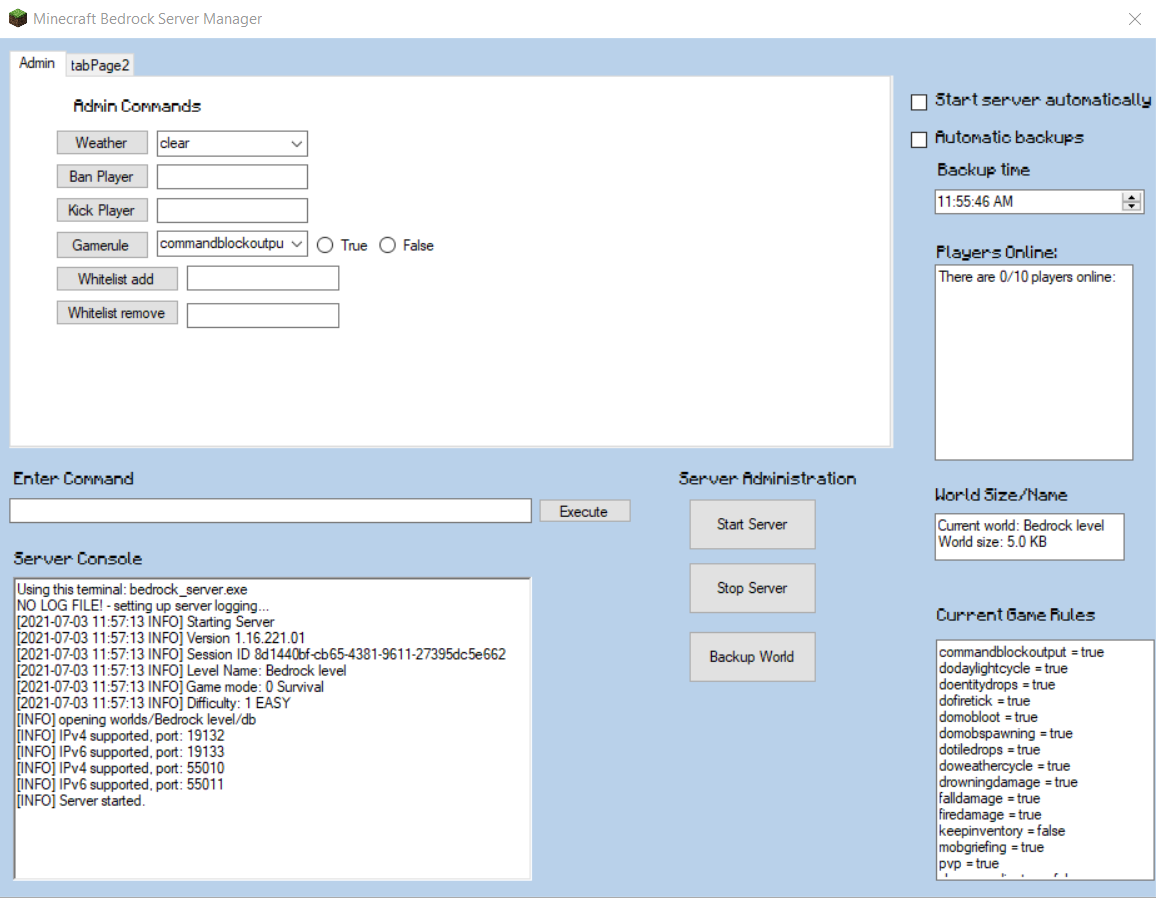Focus the Whitelist remove text field
The width and height of the screenshot is (1156, 898).
(263, 316)
